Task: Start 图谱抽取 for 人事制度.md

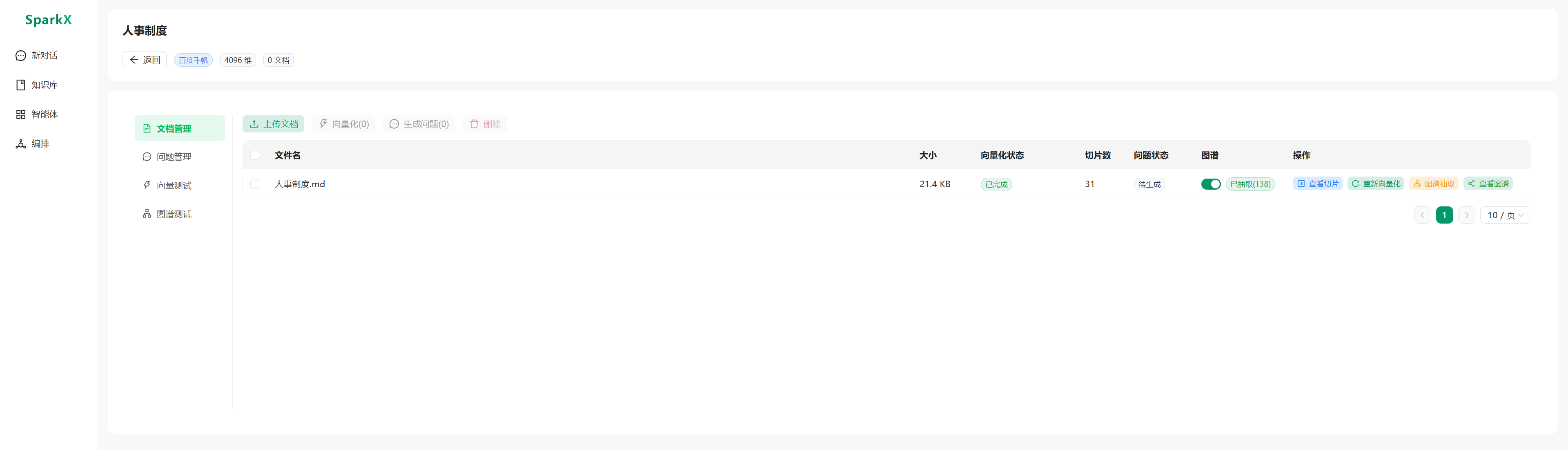Action: 1434,184
